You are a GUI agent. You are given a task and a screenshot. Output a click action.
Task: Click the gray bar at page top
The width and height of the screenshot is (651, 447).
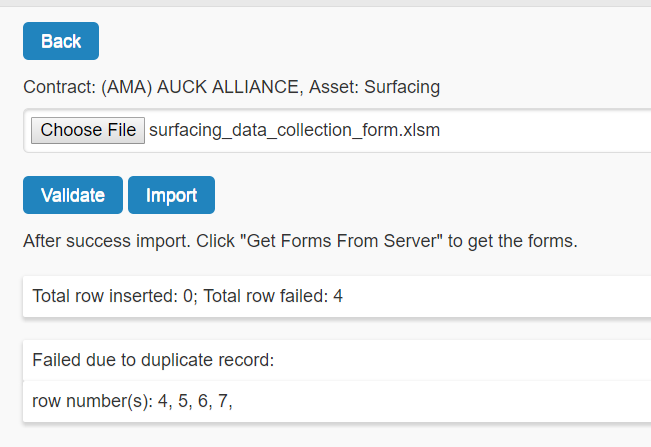tap(325, 3)
